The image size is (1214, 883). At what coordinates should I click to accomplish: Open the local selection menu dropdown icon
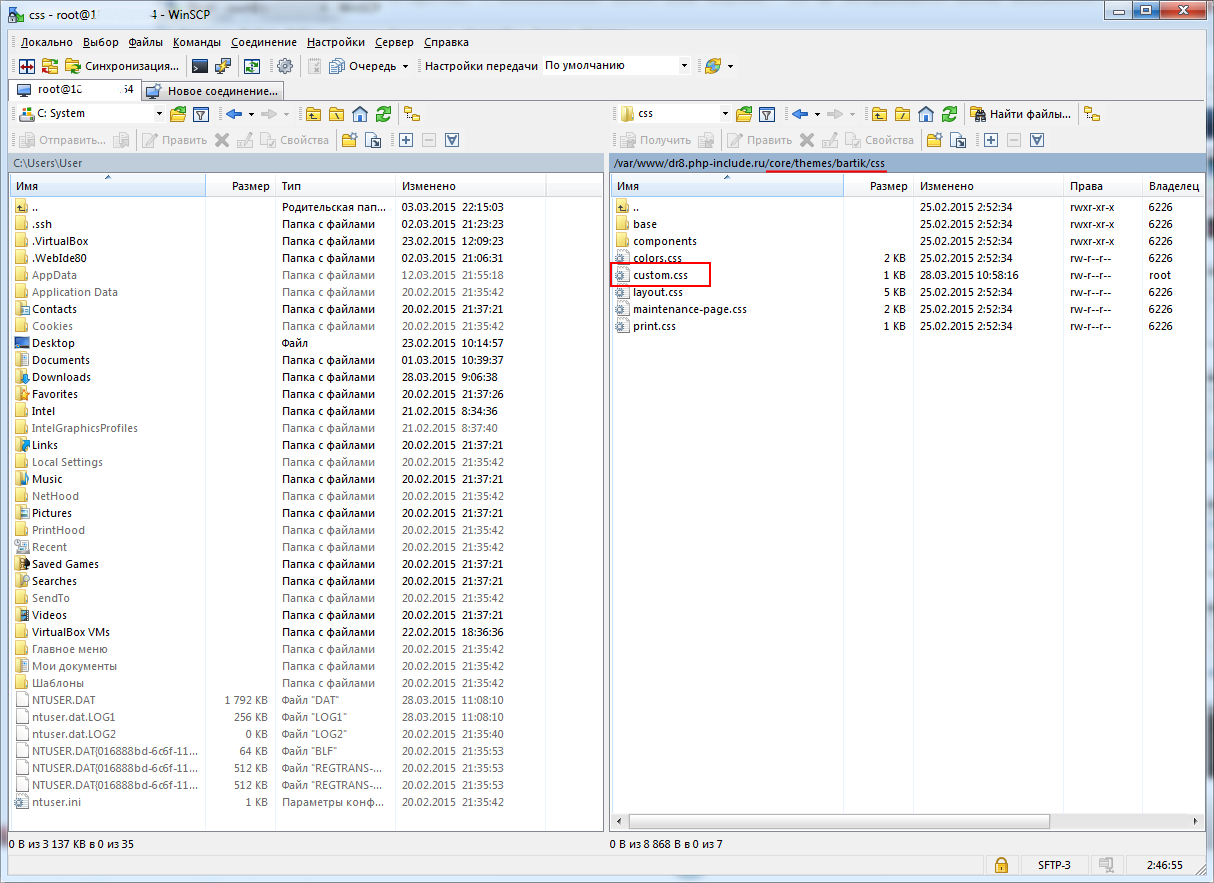tap(452, 140)
